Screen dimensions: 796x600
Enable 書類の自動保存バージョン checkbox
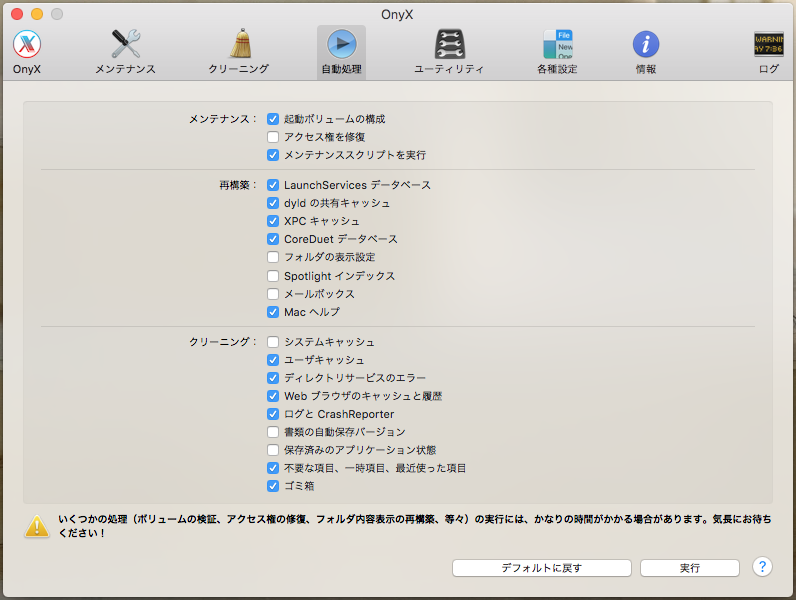[273, 432]
